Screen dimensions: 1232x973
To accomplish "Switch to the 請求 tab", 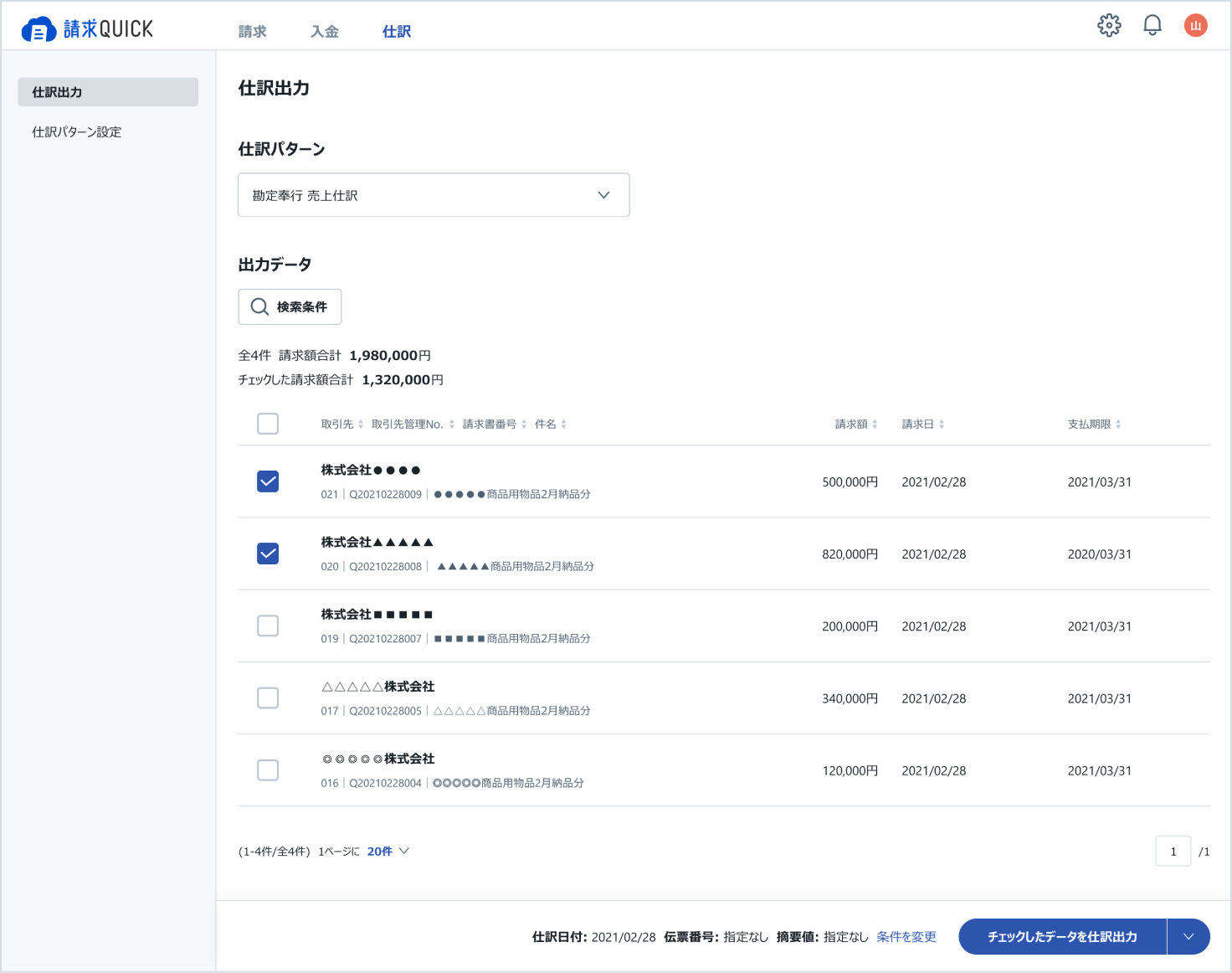I will (252, 32).
